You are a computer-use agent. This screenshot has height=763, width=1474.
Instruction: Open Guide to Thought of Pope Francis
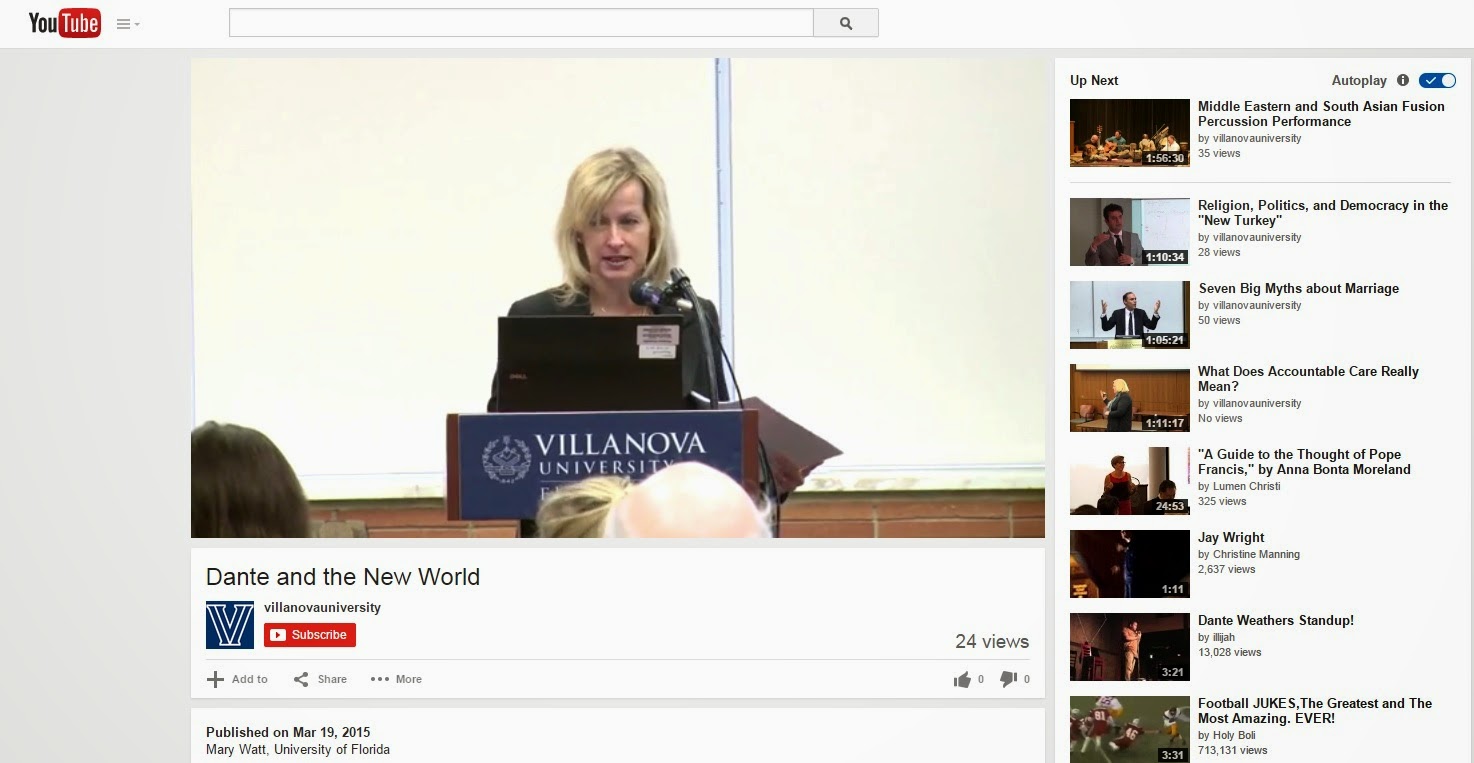tap(1304, 462)
